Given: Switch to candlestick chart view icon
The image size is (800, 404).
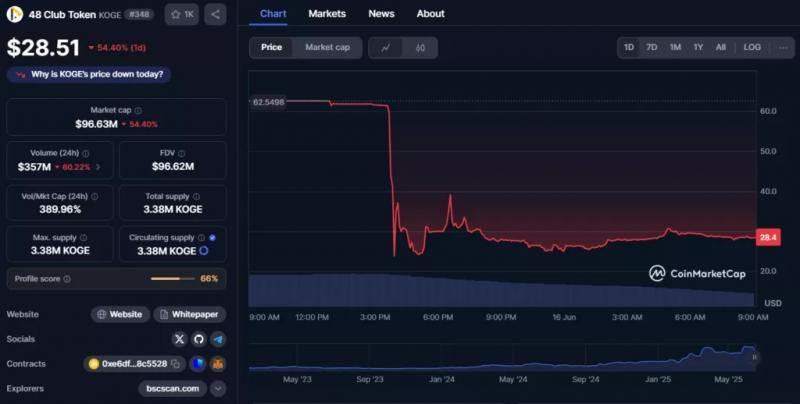Looking at the screenshot, I should point(420,48).
